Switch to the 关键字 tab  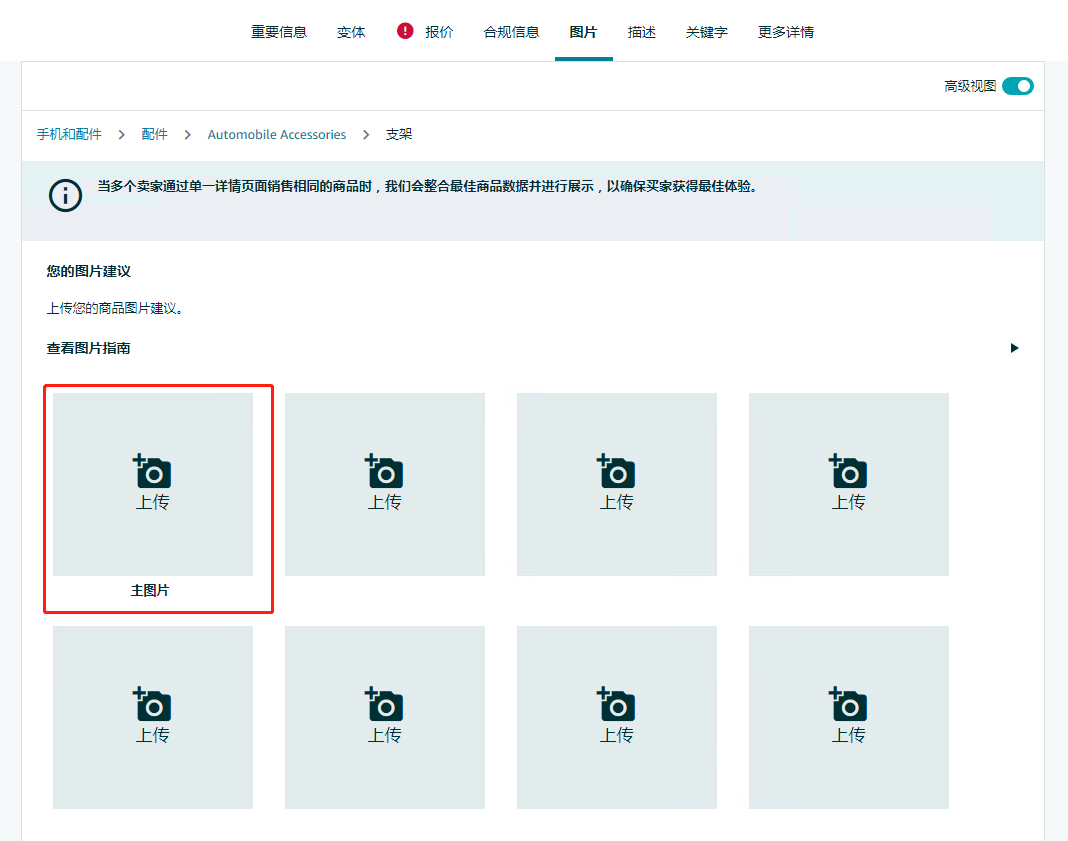click(706, 32)
